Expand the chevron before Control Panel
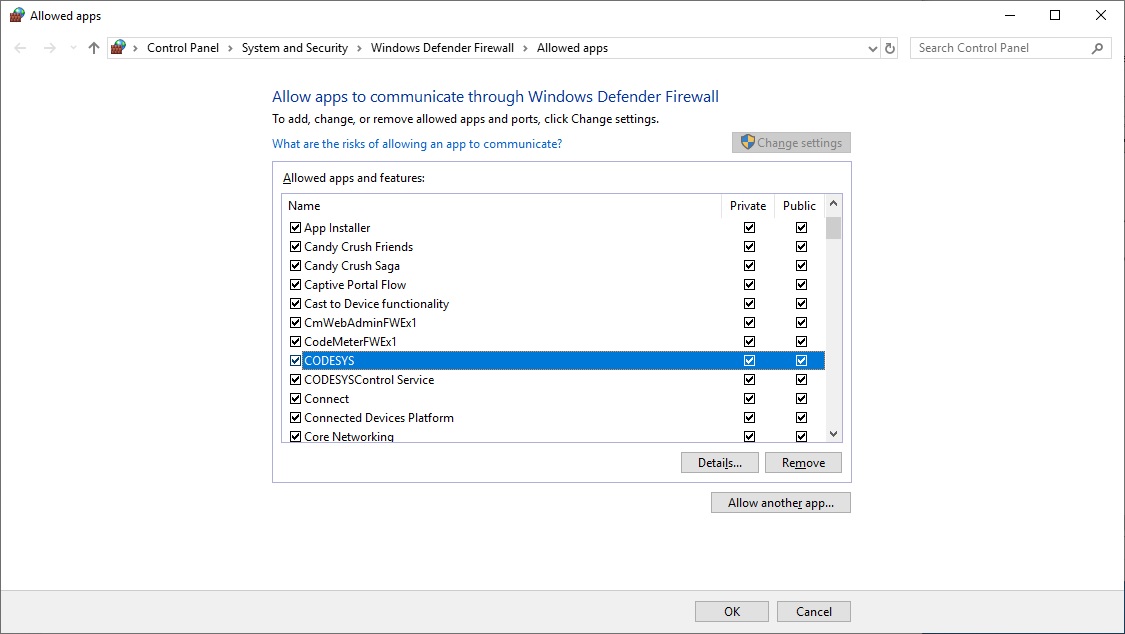This screenshot has height=634, width=1125. [135, 48]
